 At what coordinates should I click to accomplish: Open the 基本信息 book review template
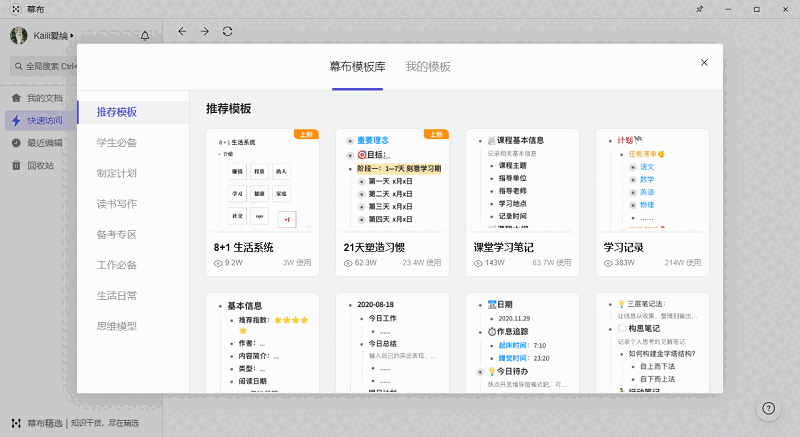[262, 343]
